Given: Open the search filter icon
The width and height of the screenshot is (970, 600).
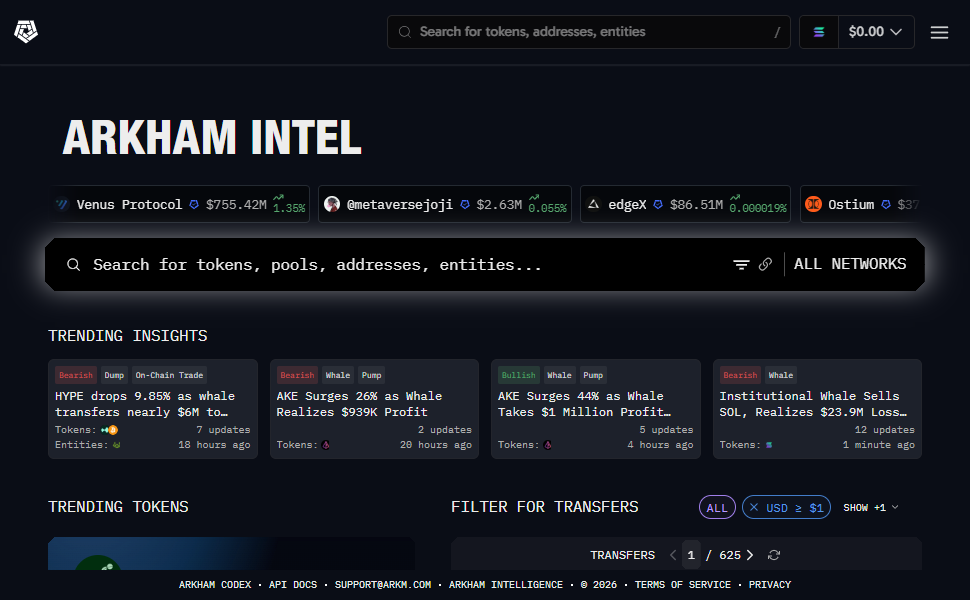Looking at the screenshot, I should point(741,265).
